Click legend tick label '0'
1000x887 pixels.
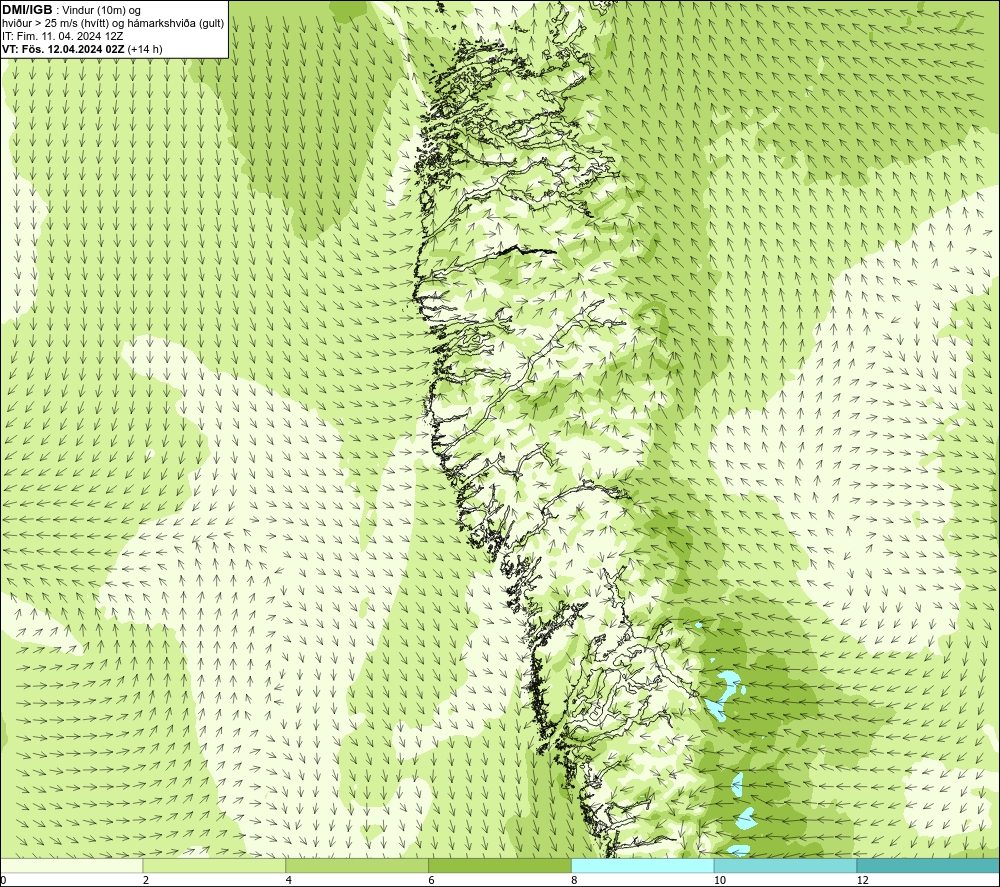(3, 880)
